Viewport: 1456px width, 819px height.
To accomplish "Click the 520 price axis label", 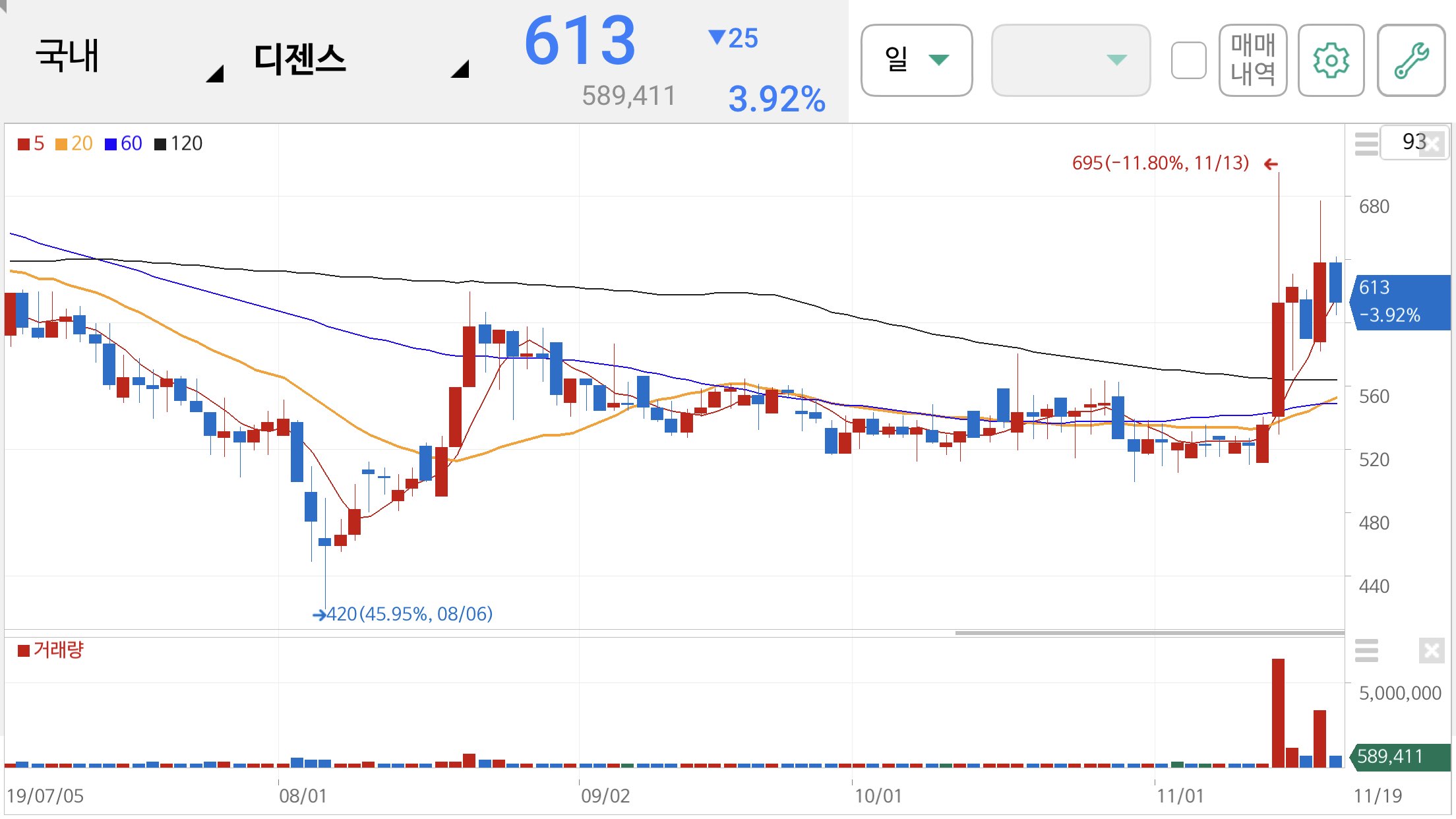I will [1374, 460].
